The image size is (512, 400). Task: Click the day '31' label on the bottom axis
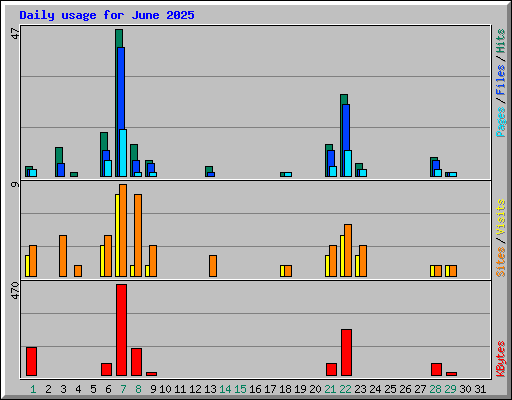pos(480,389)
